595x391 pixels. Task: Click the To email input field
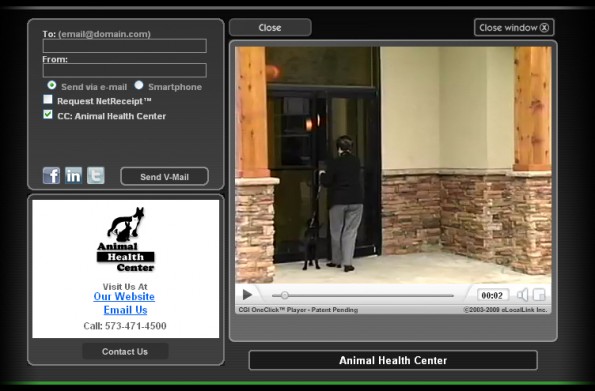[125, 46]
